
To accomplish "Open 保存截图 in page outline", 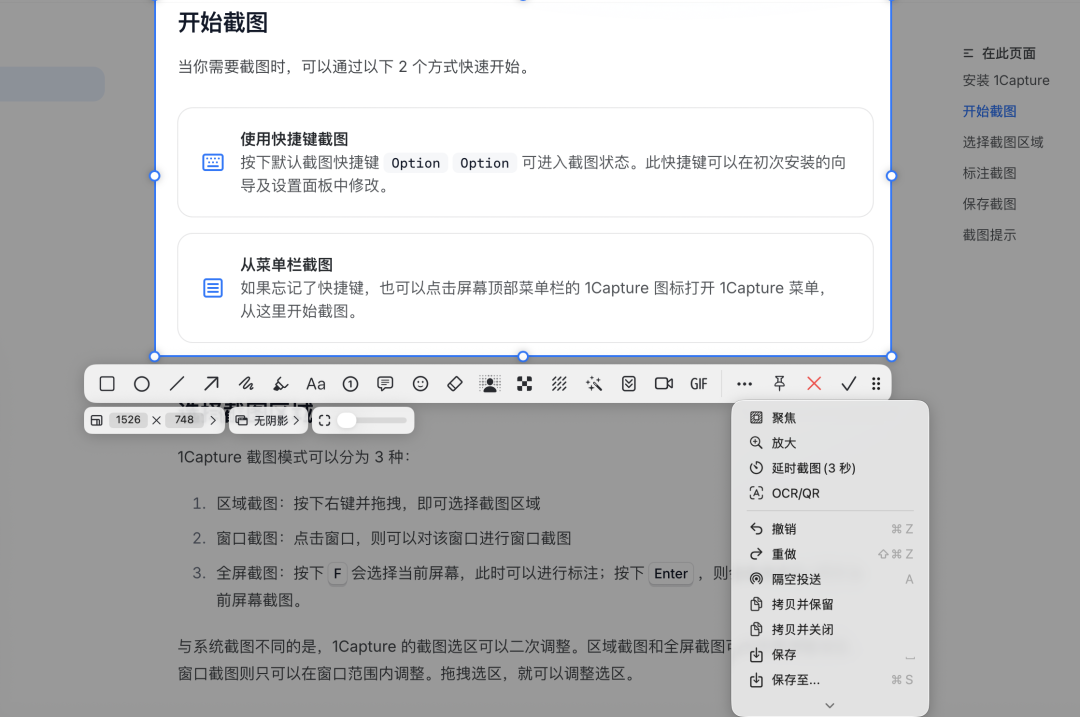I will coord(989,205).
